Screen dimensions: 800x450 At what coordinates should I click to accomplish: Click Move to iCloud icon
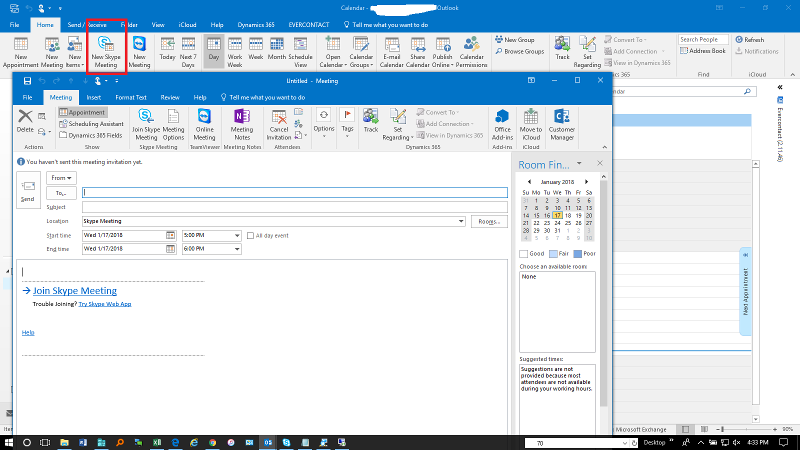531,124
